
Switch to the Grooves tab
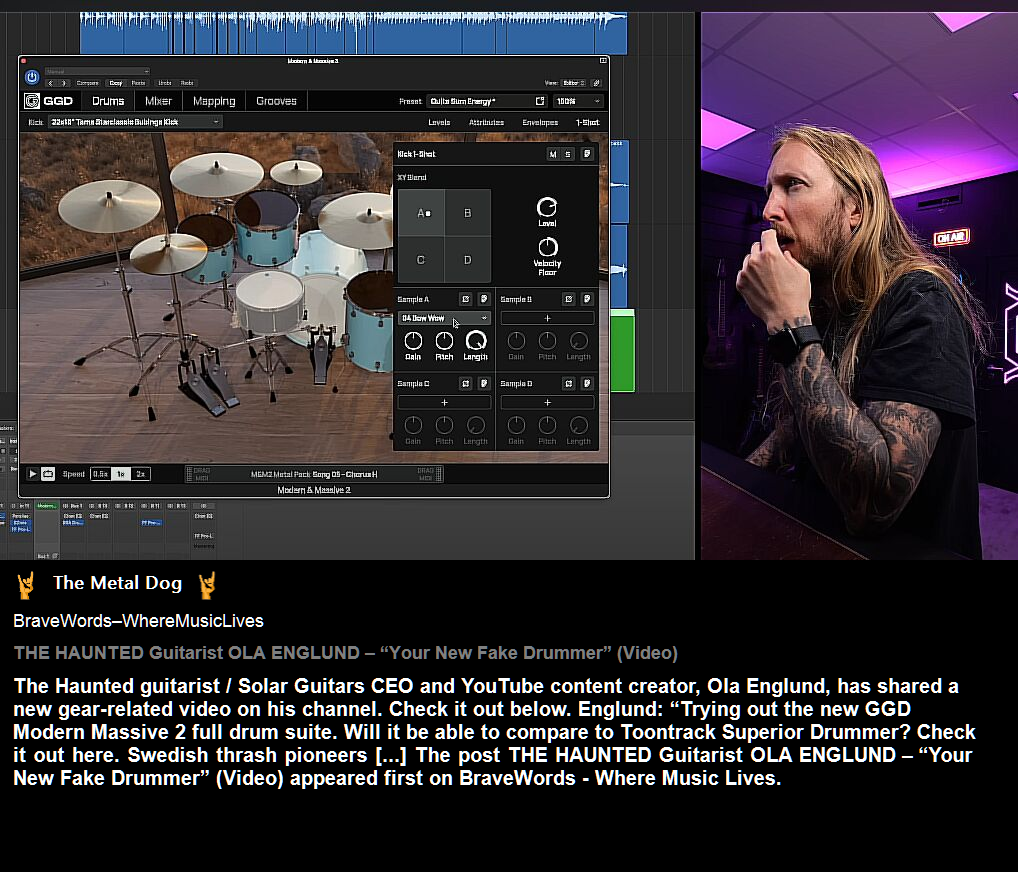tap(277, 101)
